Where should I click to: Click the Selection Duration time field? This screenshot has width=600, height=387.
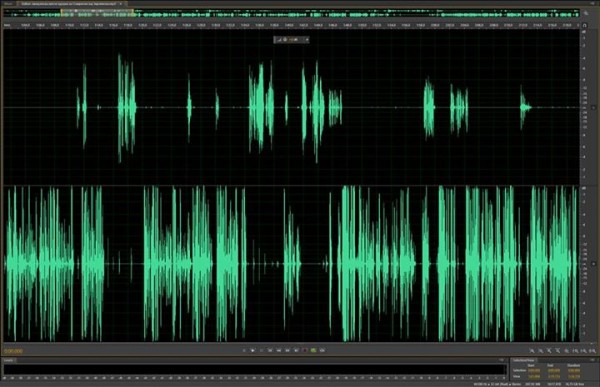(x=574, y=371)
